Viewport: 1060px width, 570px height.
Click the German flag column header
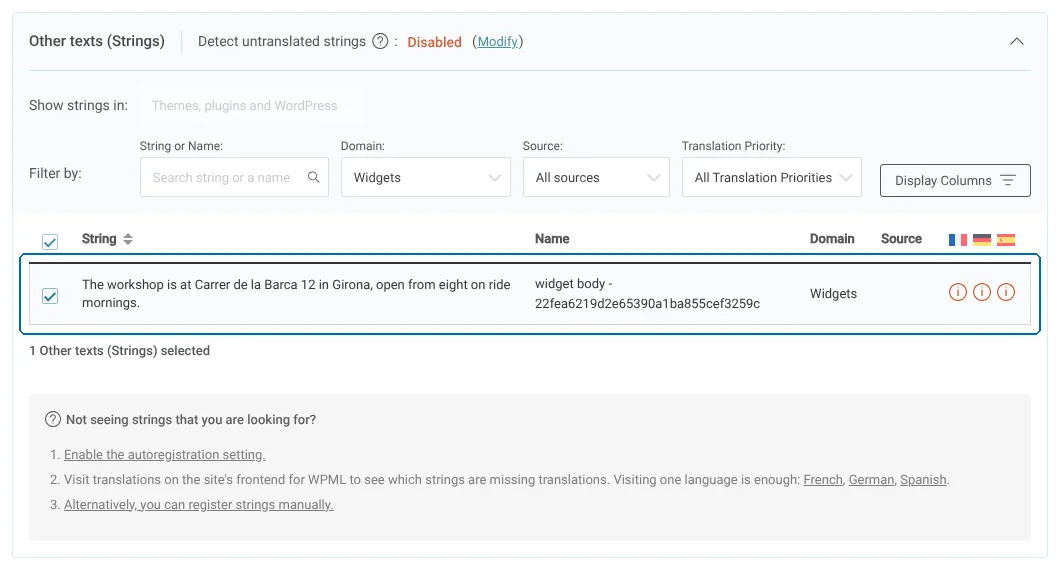tap(982, 239)
